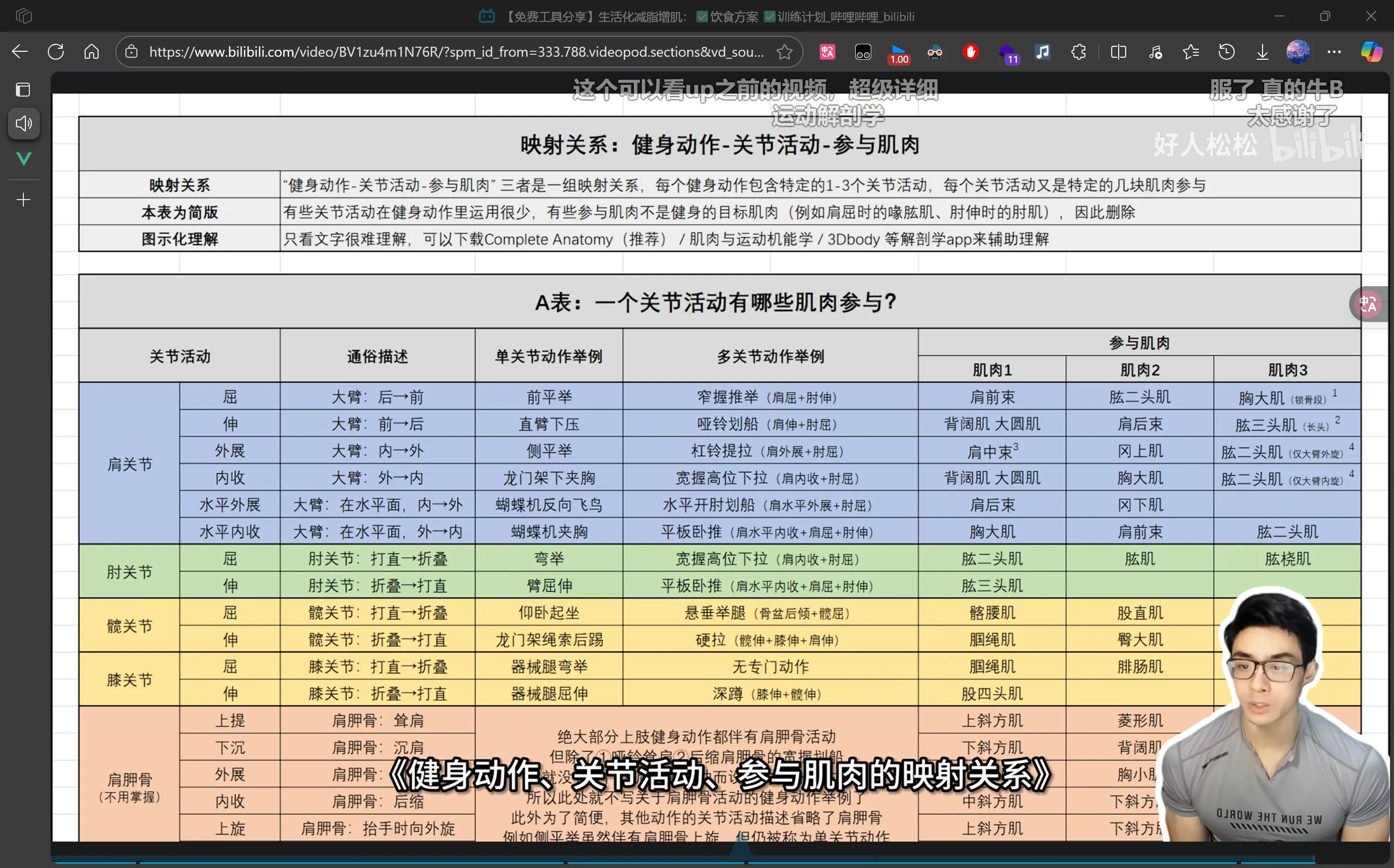The height and width of the screenshot is (868, 1394).
Task: Click the 肌肉1 column header
Action: 992,370
